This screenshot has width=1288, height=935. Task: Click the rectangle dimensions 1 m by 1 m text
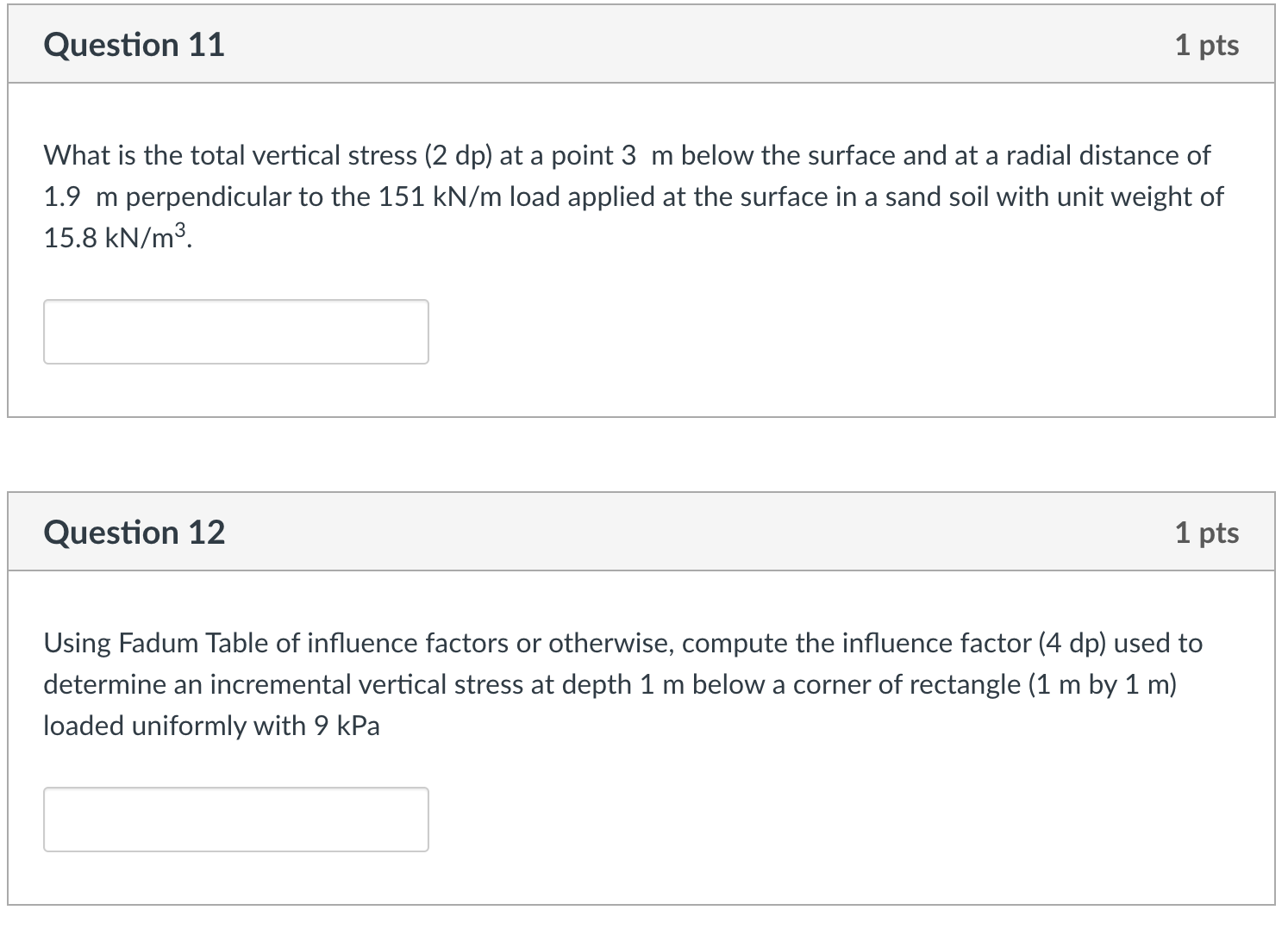pyautogui.click(x=1104, y=684)
